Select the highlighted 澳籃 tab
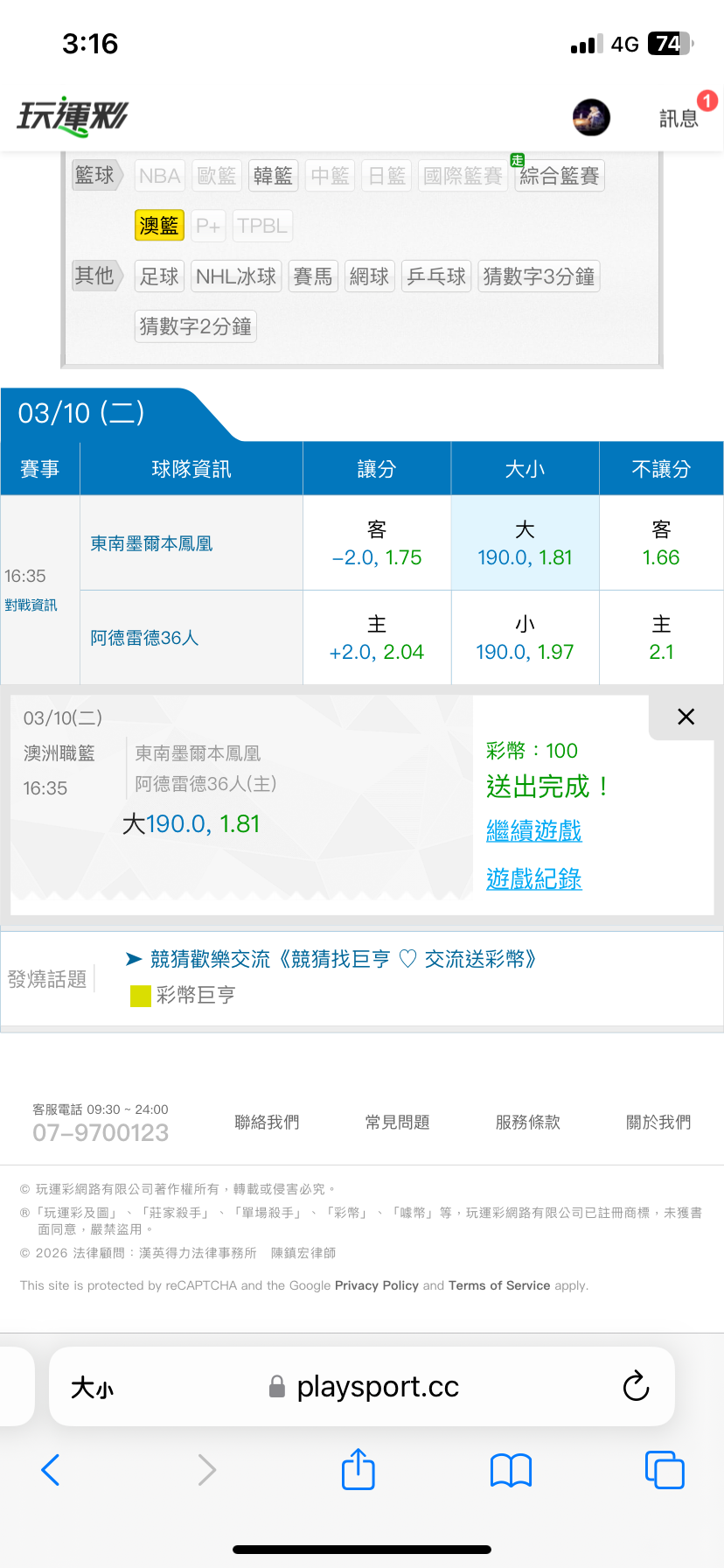Screen dimensions: 724x1568 tap(159, 226)
